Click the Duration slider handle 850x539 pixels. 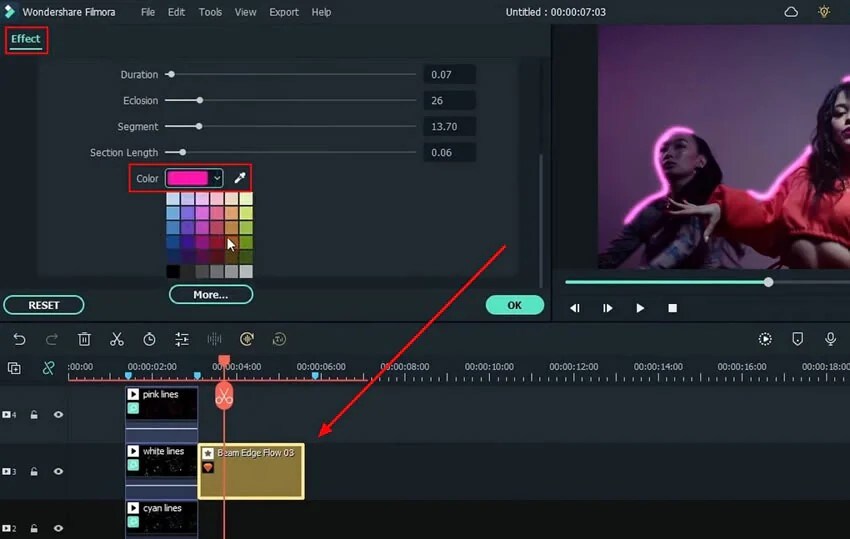coord(171,74)
